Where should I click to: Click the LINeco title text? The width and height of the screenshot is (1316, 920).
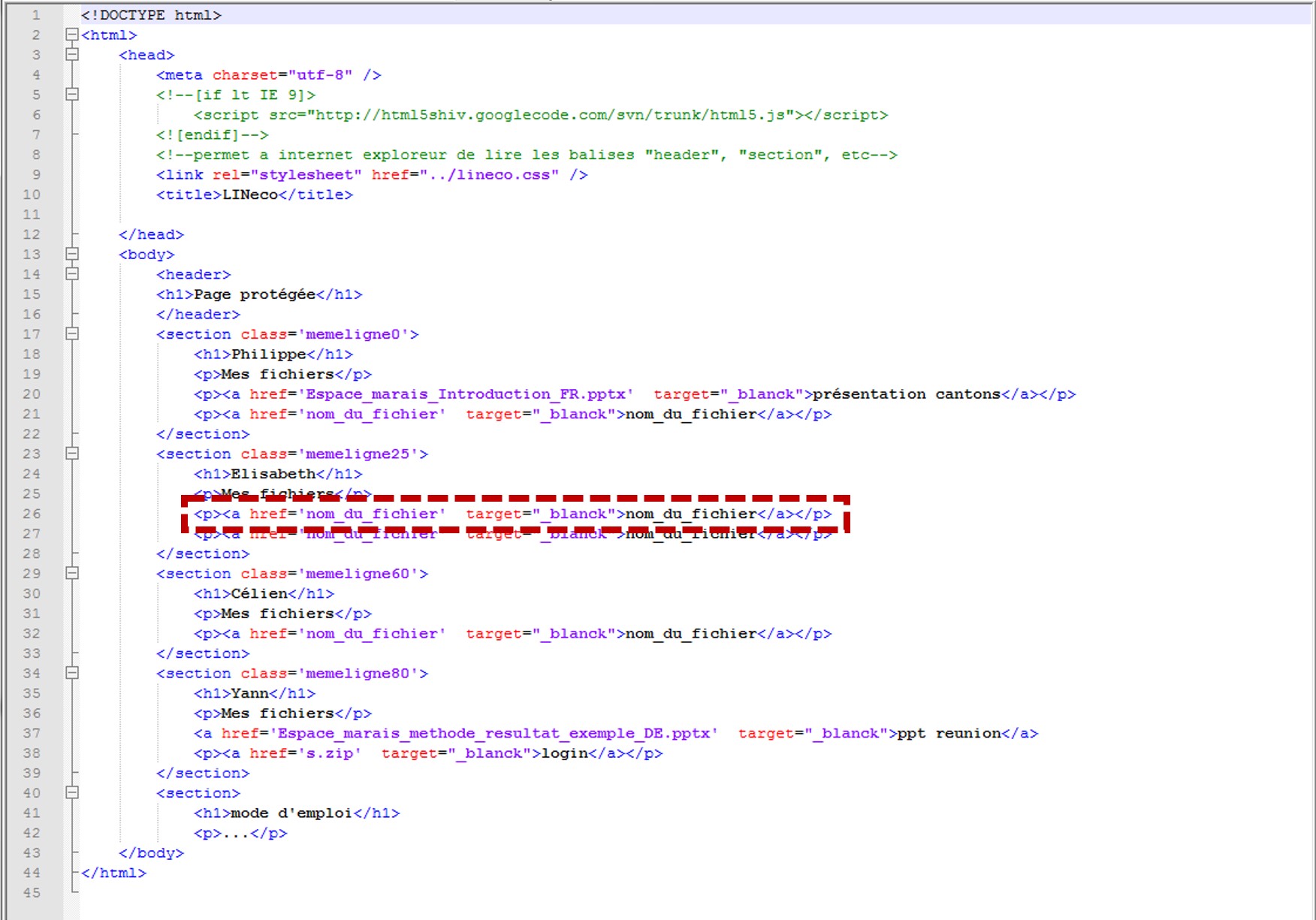pyautogui.click(x=250, y=195)
